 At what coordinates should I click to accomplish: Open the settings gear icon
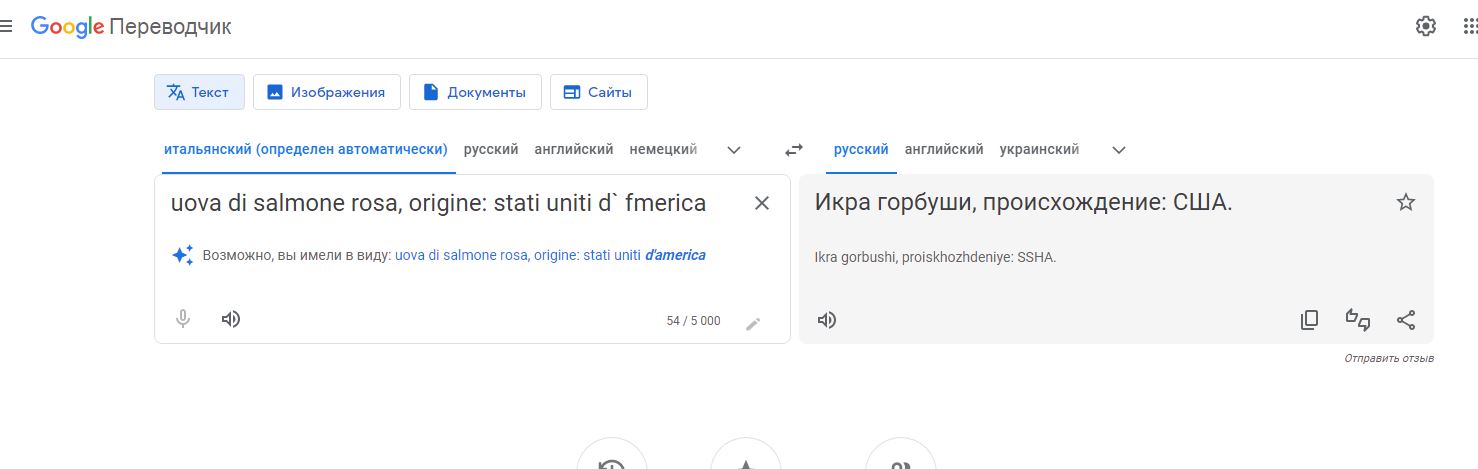[x=1426, y=26]
